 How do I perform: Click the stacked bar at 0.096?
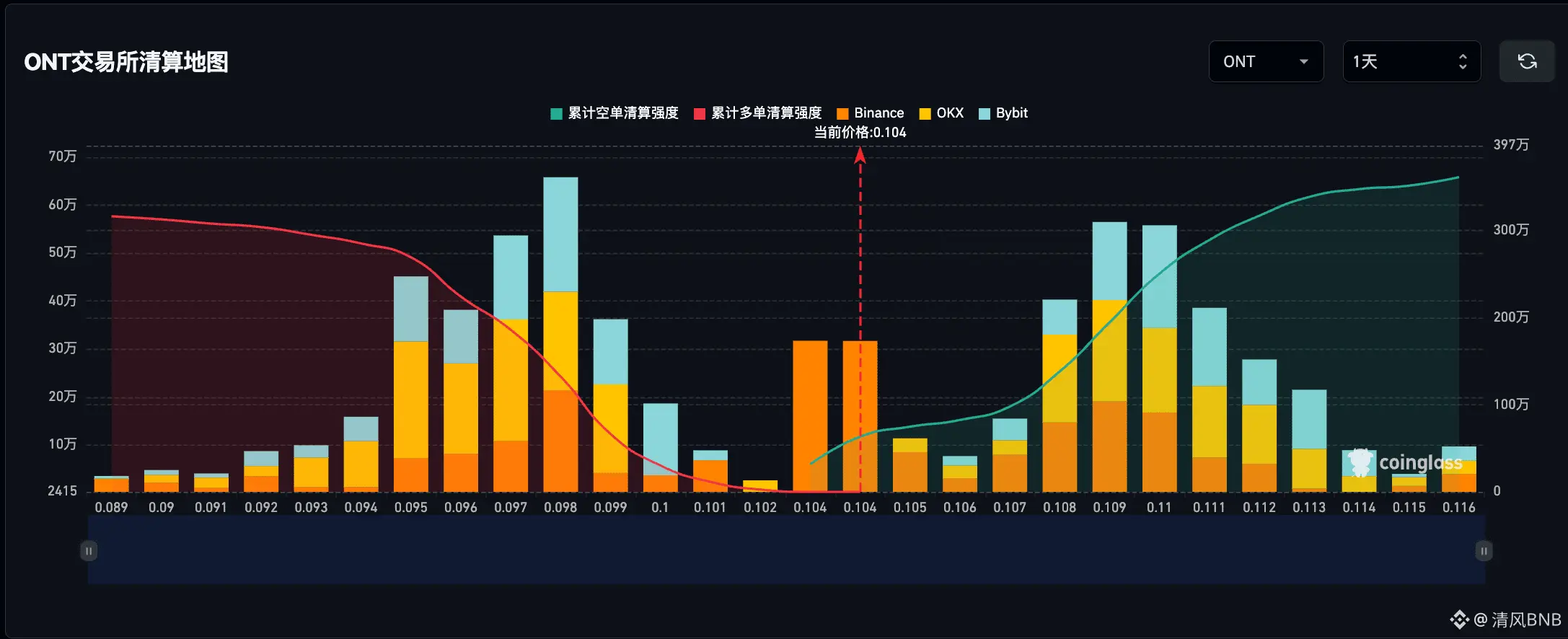[461, 401]
